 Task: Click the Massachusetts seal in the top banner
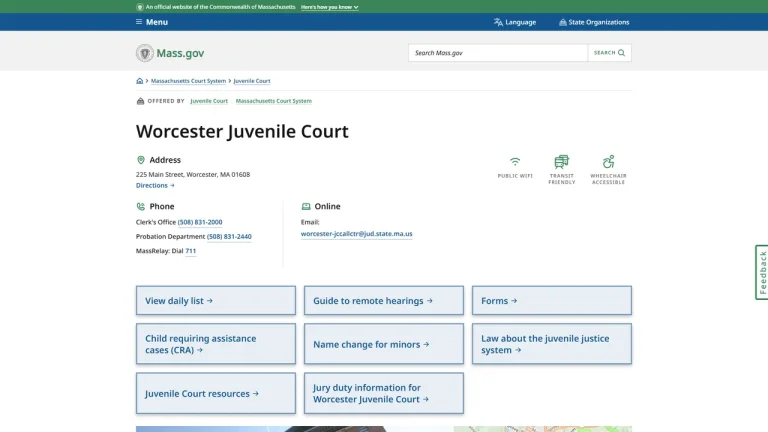pos(140,7)
